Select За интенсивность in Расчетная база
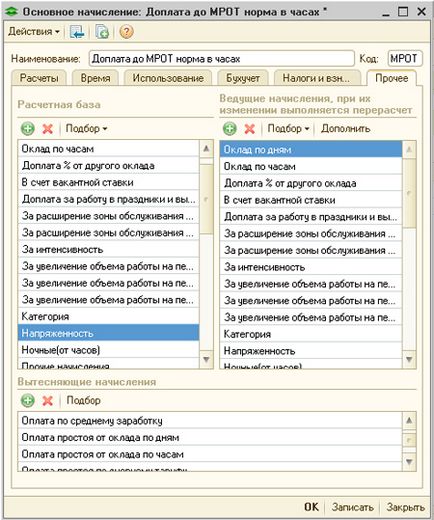This screenshot has width=434, height=520. 109,249
